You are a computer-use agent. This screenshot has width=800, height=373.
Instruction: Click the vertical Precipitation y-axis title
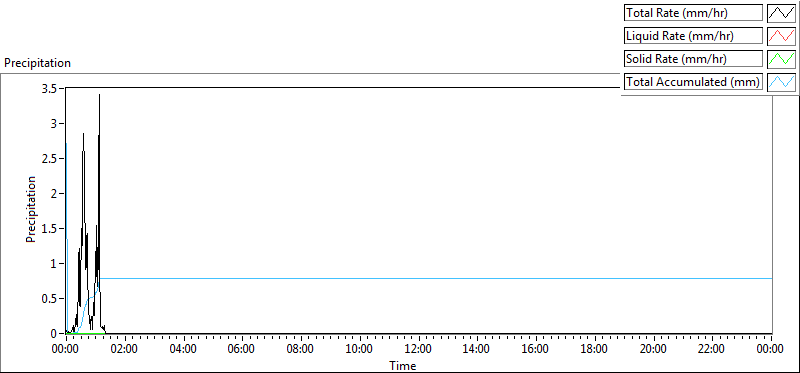tap(31, 209)
